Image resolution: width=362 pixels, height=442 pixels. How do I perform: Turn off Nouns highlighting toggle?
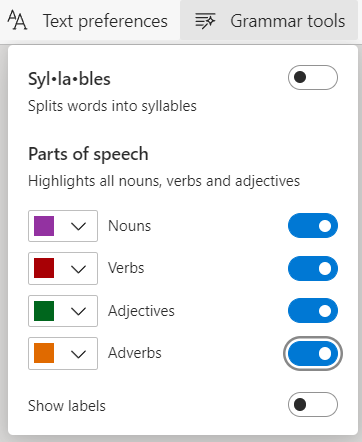pyautogui.click(x=313, y=226)
